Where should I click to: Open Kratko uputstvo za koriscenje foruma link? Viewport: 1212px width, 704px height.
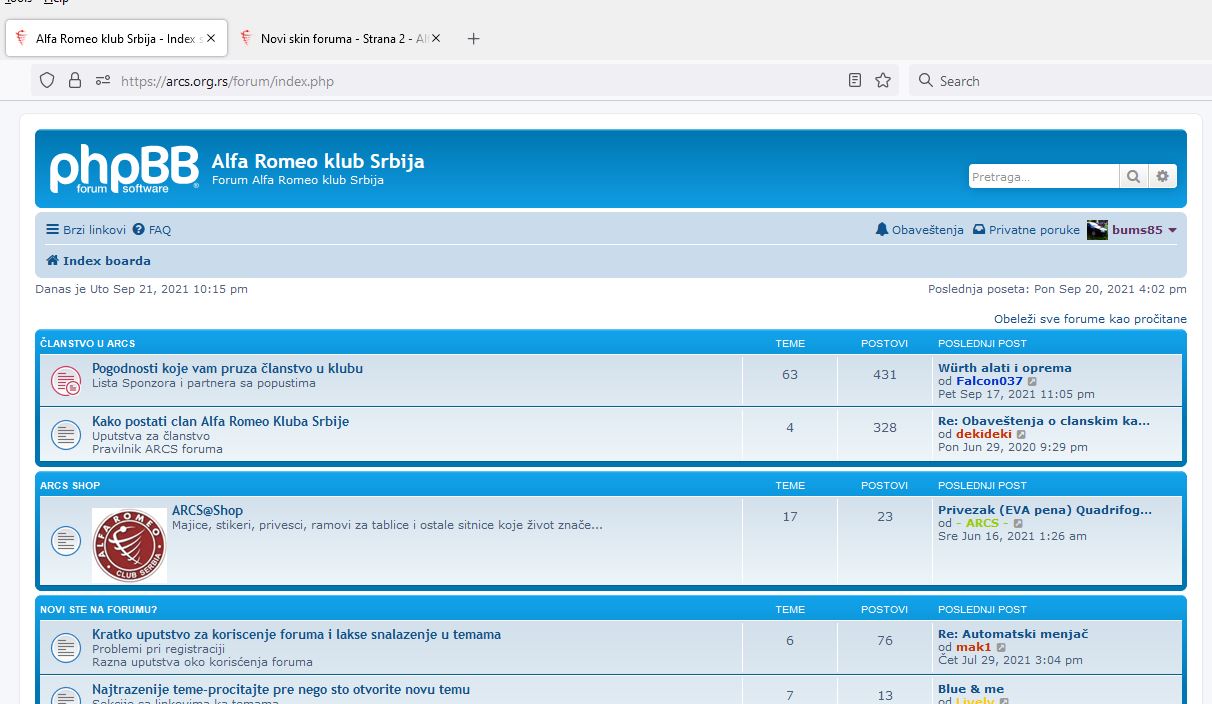click(296, 635)
